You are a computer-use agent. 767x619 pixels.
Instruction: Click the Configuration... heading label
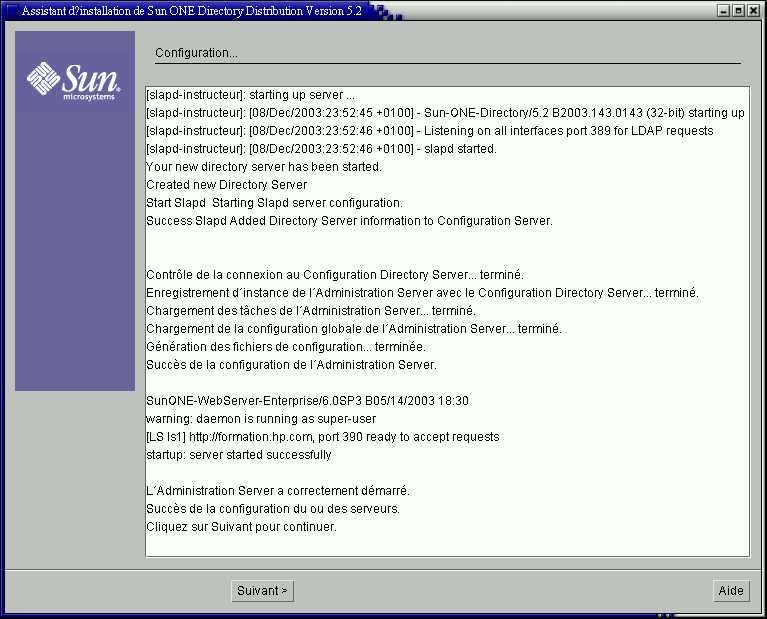click(196, 52)
